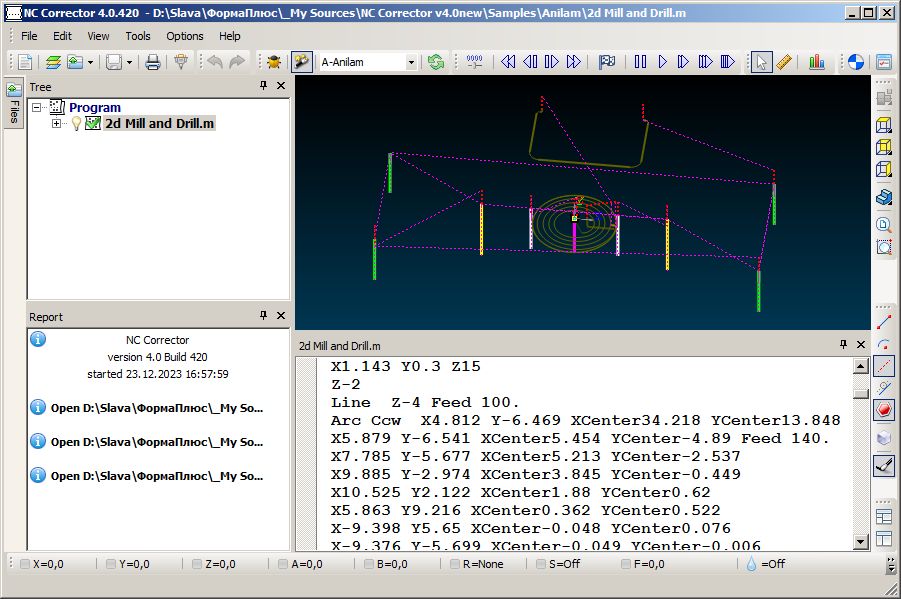901x599 pixels.
Task: Open the File menu
Action: click(29, 36)
